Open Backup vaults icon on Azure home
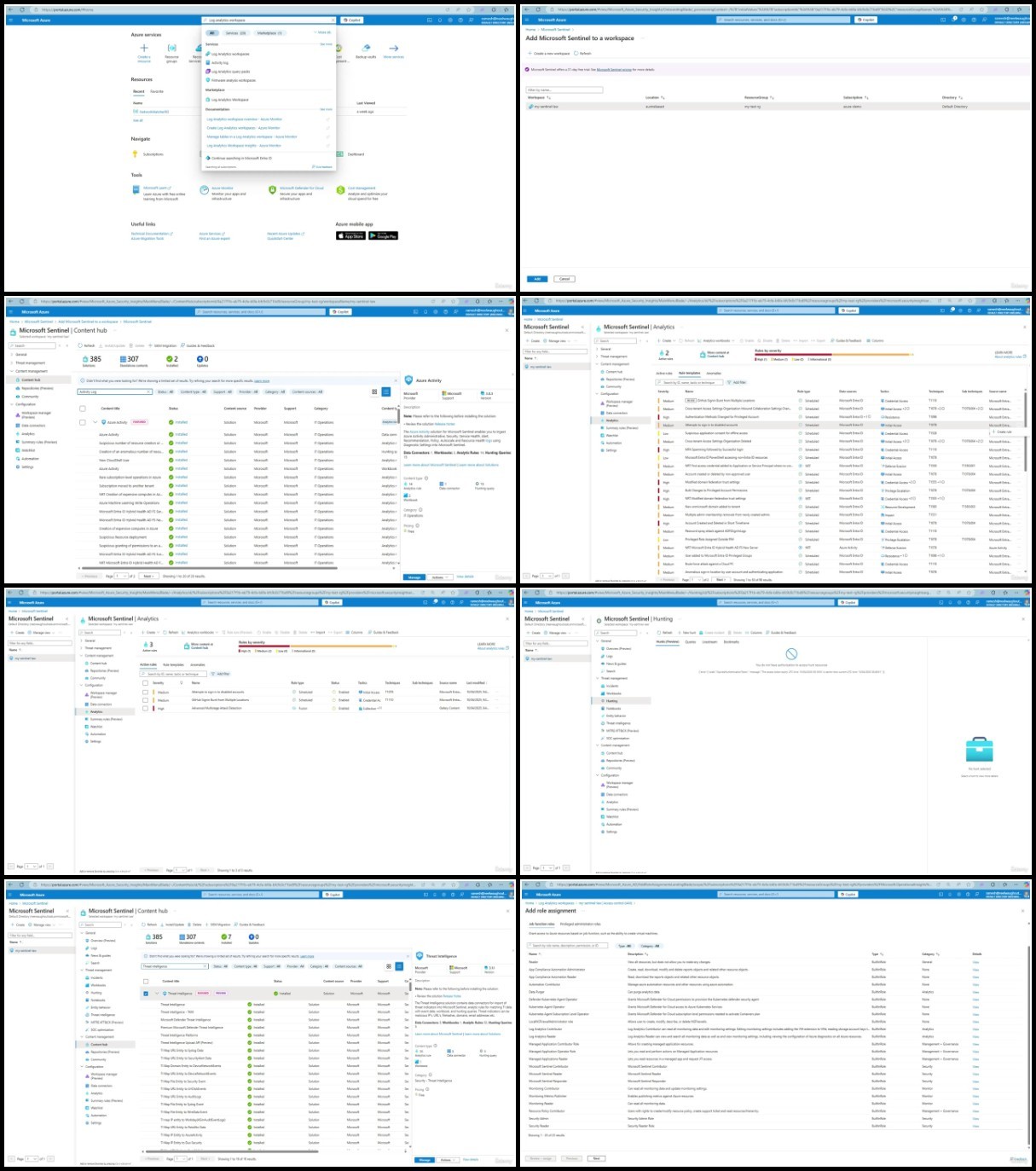This screenshot has width=1036, height=1171. (366, 49)
